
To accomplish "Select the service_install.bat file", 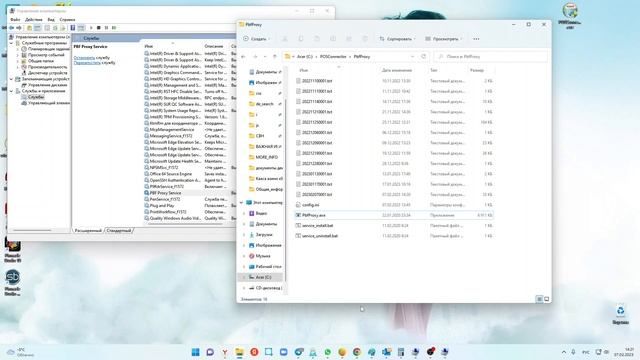I will pyautogui.click(x=394, y=225).
